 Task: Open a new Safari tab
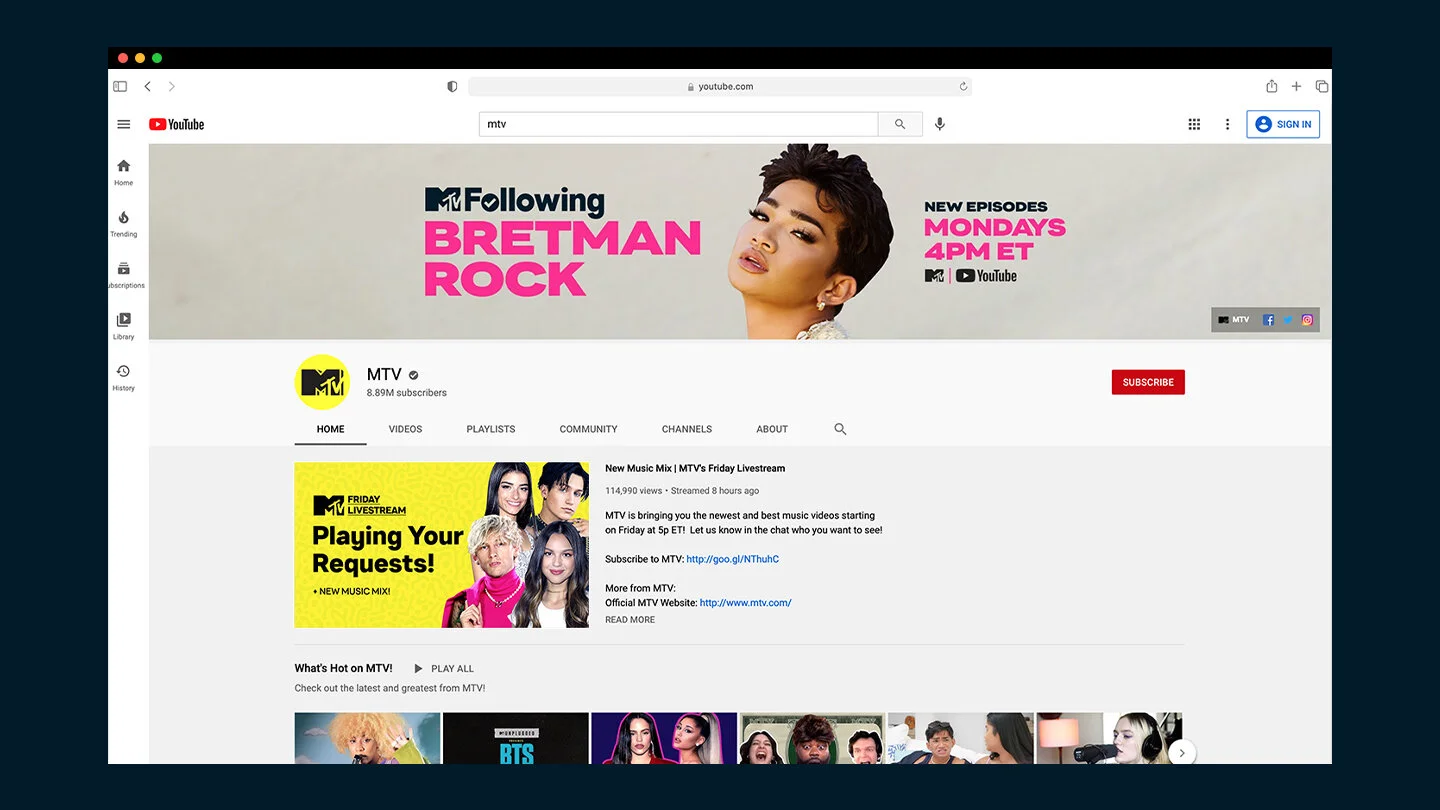(x=1296, y=87)
